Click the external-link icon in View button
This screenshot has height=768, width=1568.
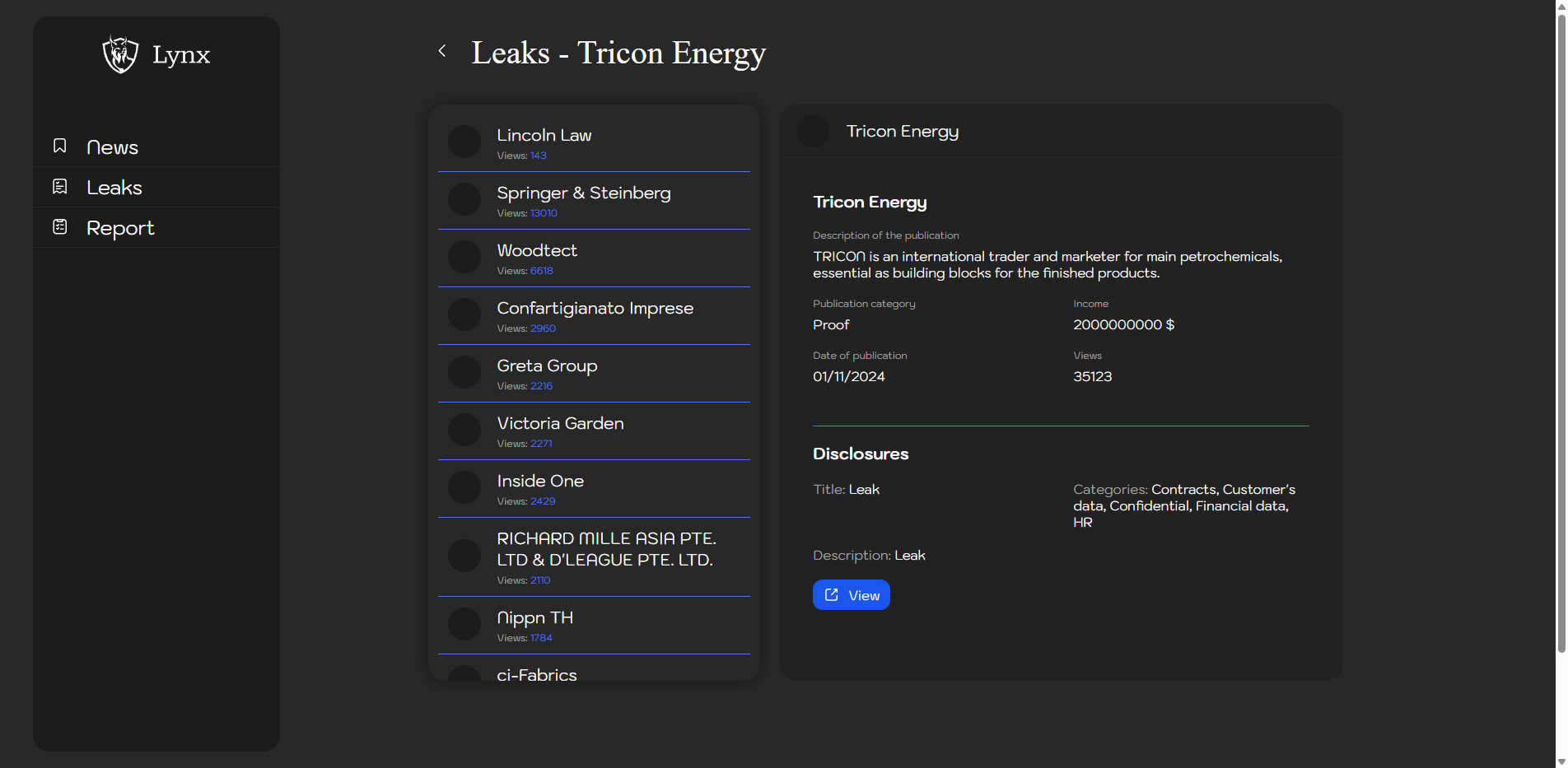tap(832, 595)
